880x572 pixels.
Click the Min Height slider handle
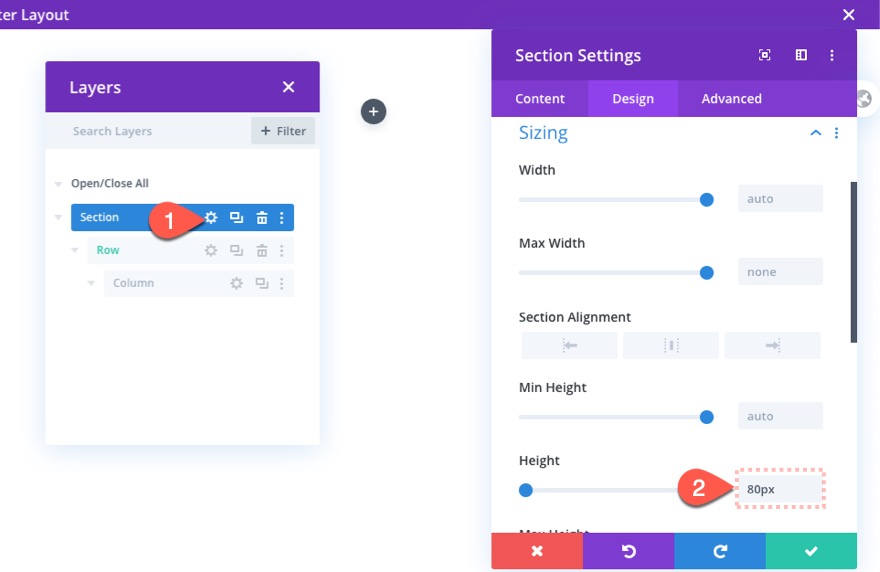707,417
